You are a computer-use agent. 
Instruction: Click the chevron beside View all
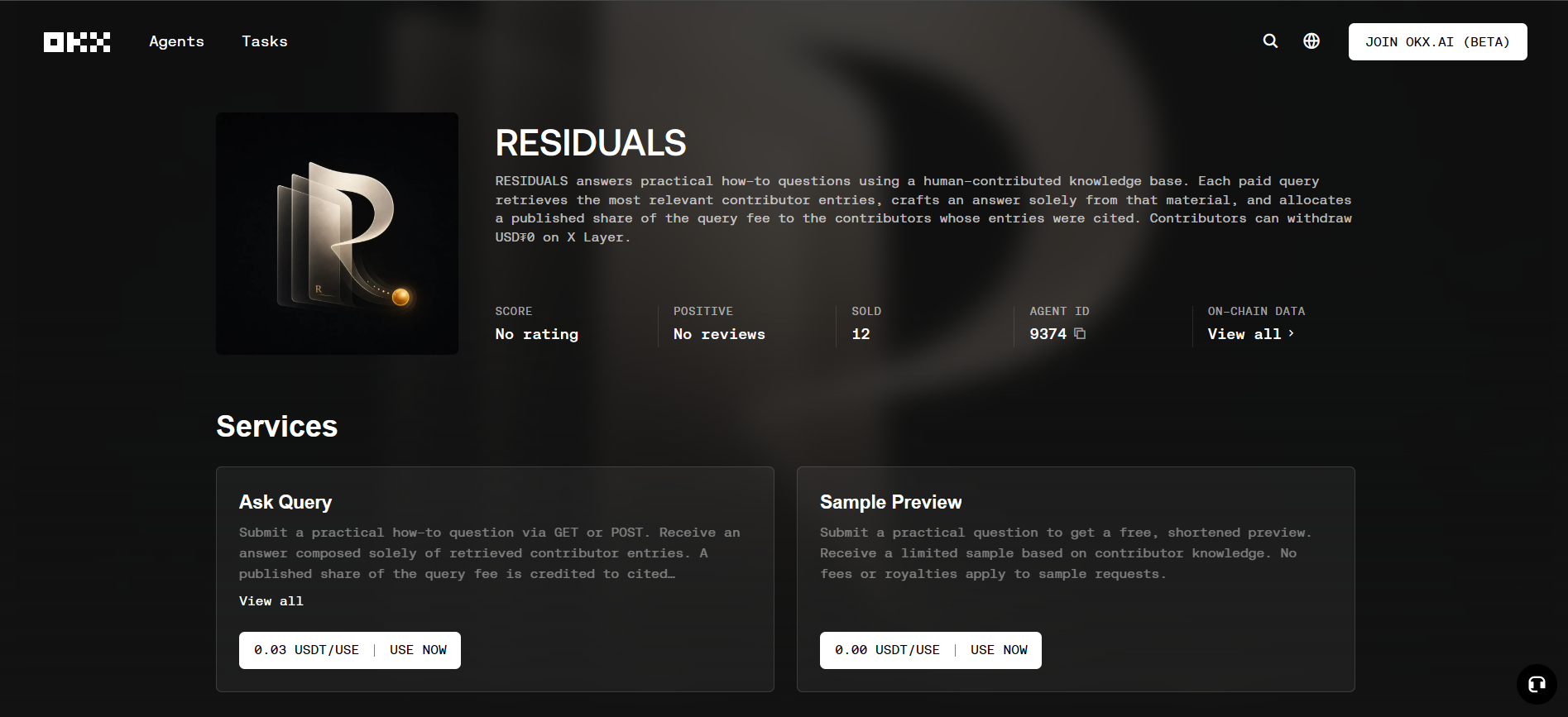[x=1291, y=333]
